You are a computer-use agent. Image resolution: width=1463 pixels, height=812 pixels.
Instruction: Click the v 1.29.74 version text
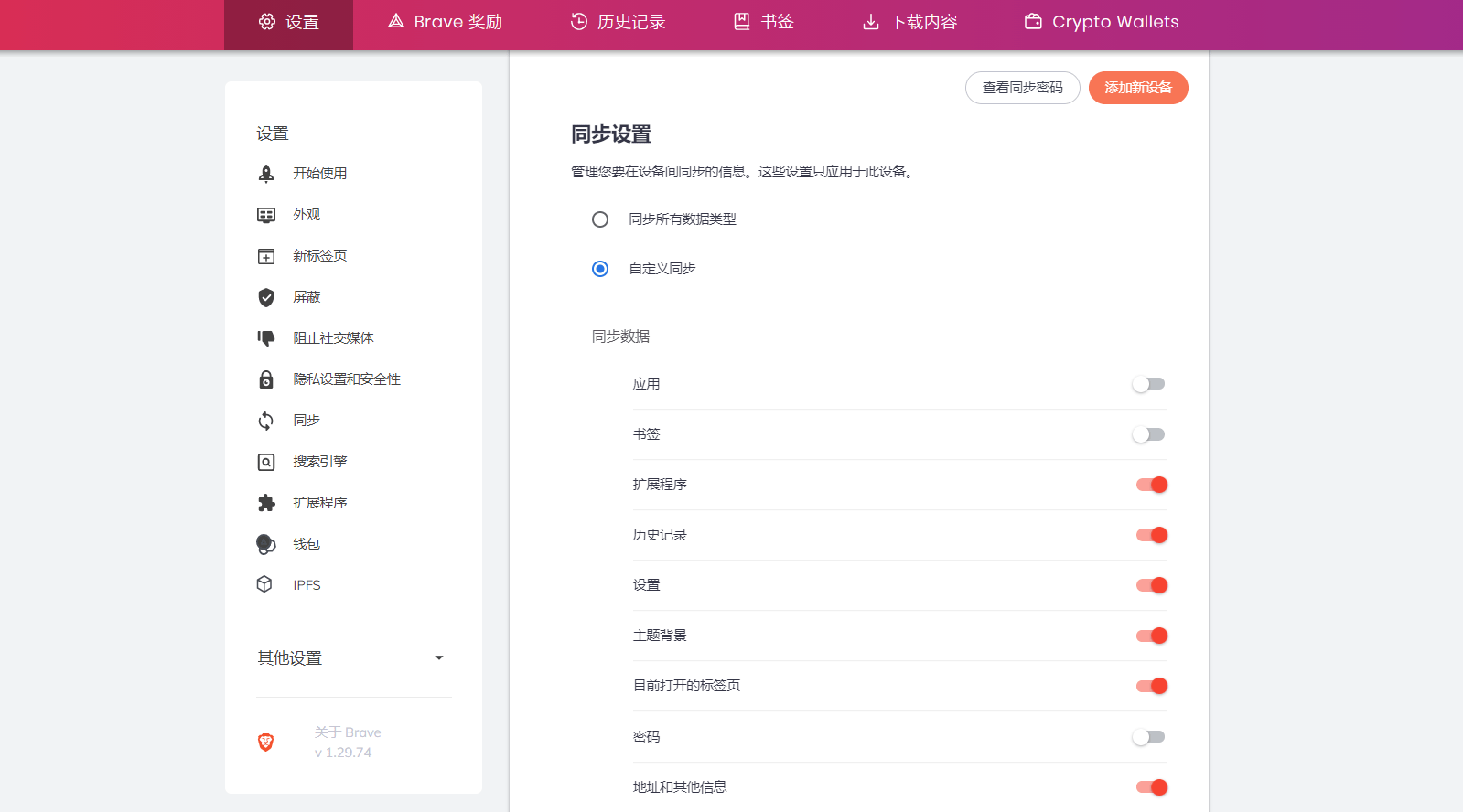343,753
